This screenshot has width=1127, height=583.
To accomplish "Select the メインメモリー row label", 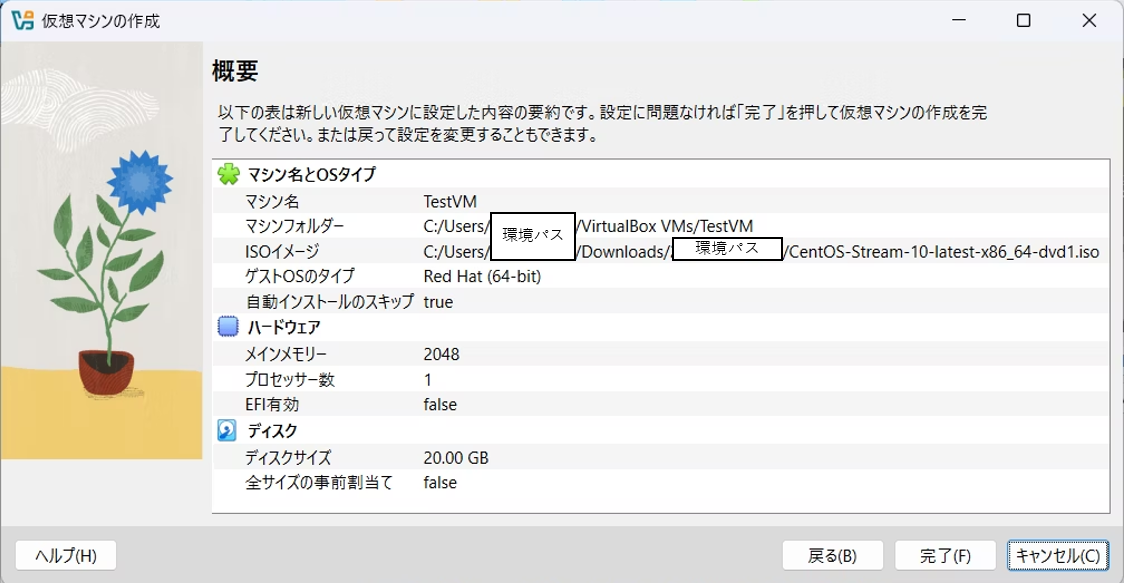I will coord(286,354).
